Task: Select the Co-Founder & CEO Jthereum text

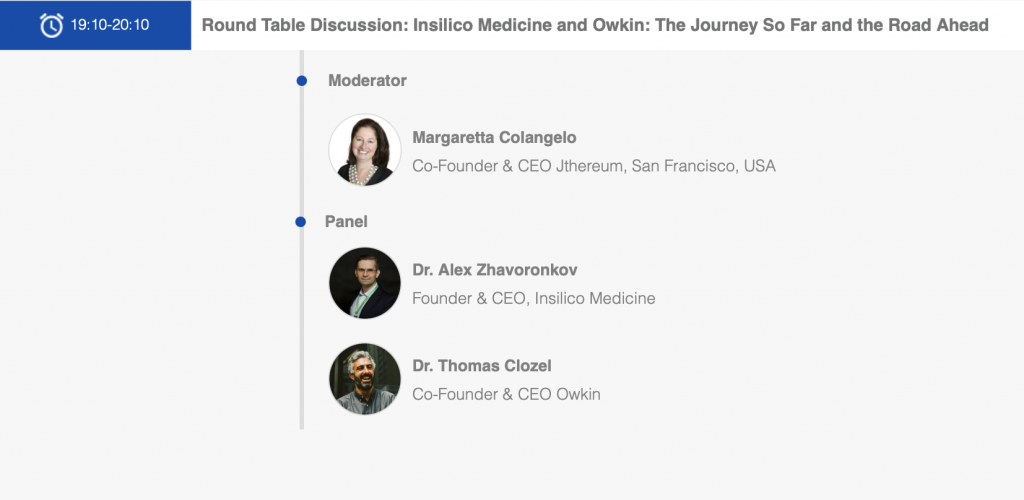Action: [x=520, y=166]
